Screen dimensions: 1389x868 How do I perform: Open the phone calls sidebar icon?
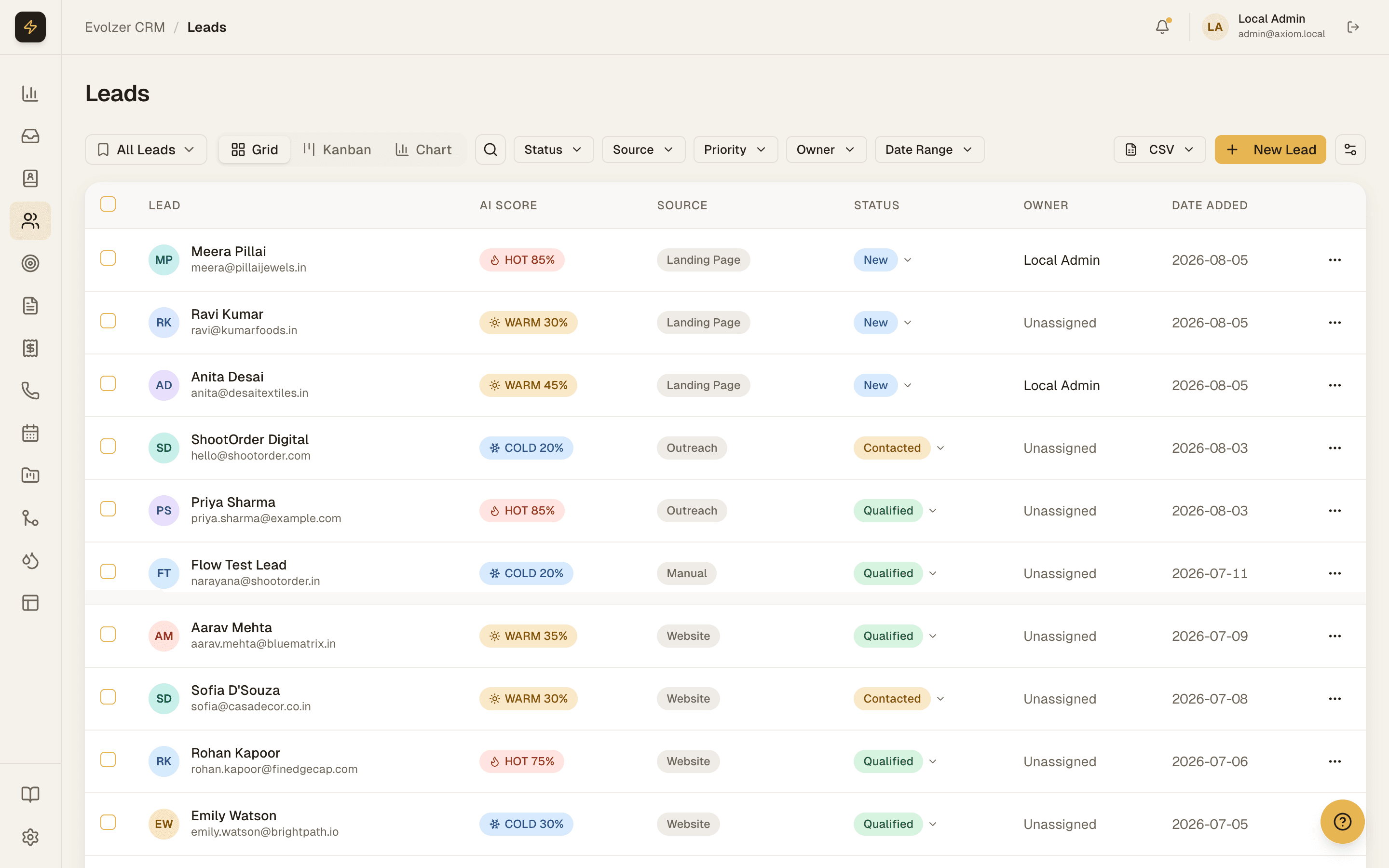tap(30, 391)
